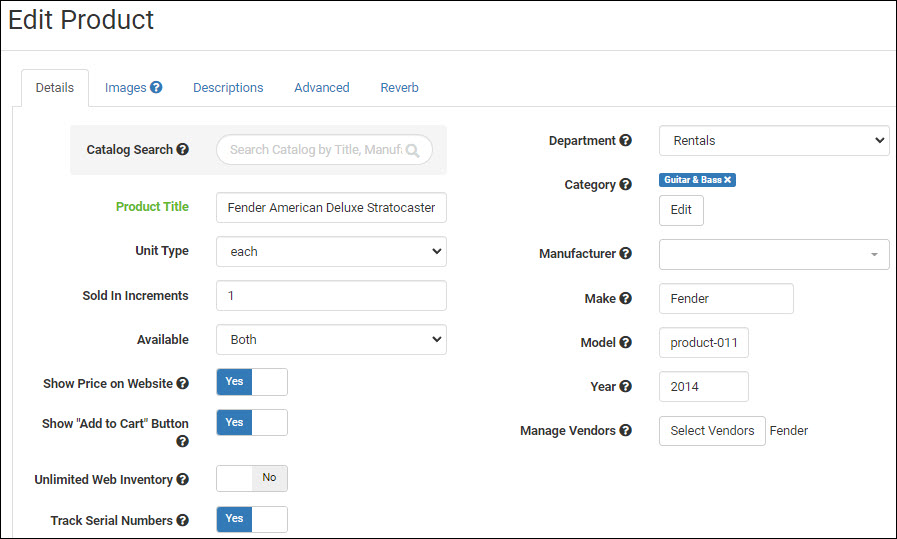Image resolution: width=897 pixels, height=539 pixels.
Task: Open the empty Manufacturer combo box
Action: pyautogui.click(x=774, y=254)
